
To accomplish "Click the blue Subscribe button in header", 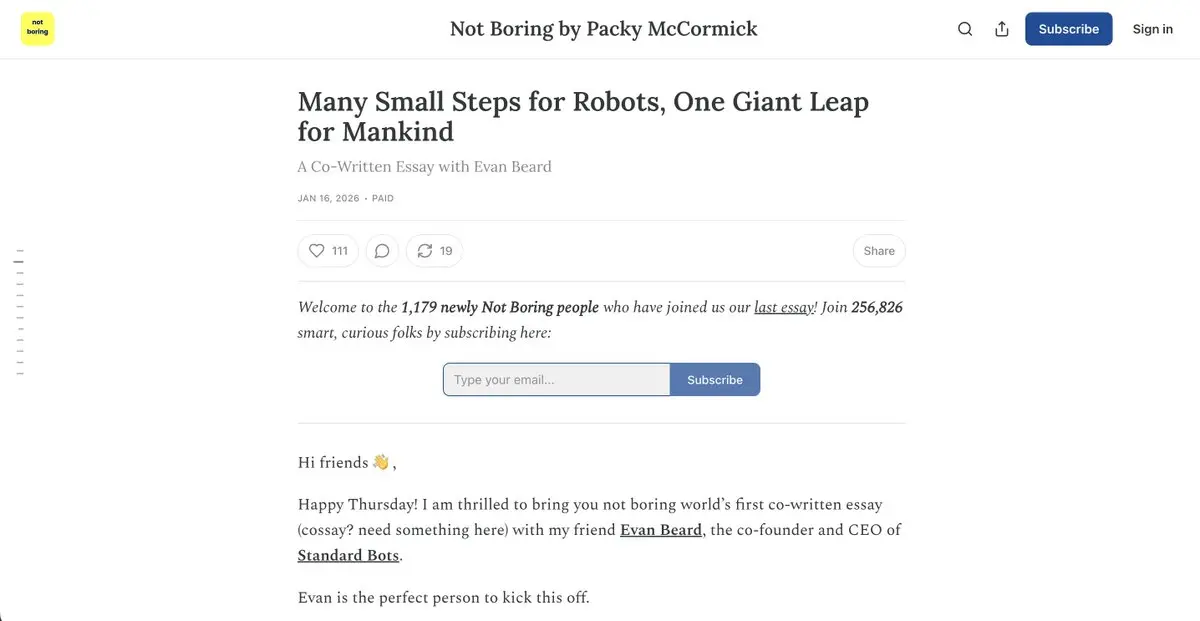I will [x=1068, y=29].
